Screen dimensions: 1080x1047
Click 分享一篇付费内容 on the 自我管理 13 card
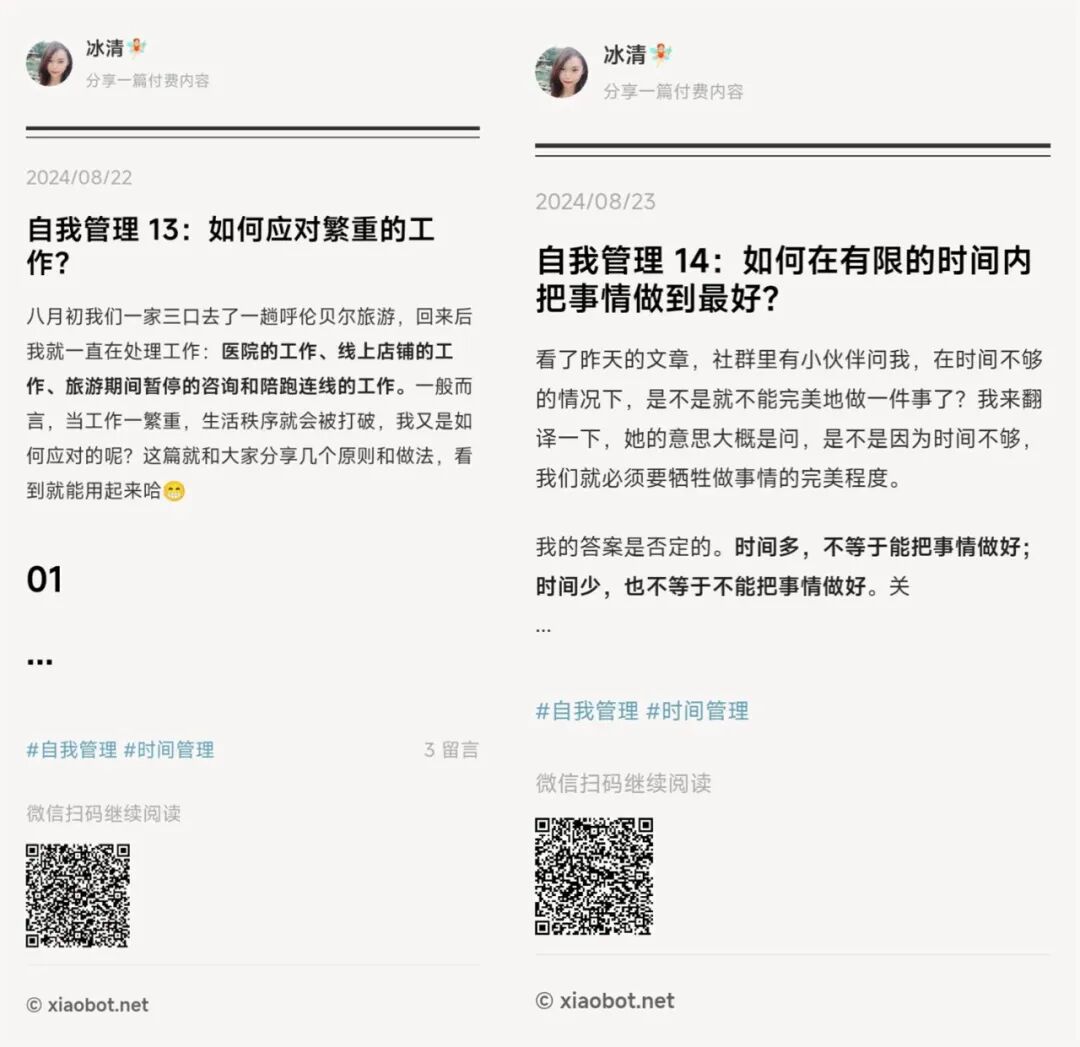pyautogui.click(x=147, y=81)
